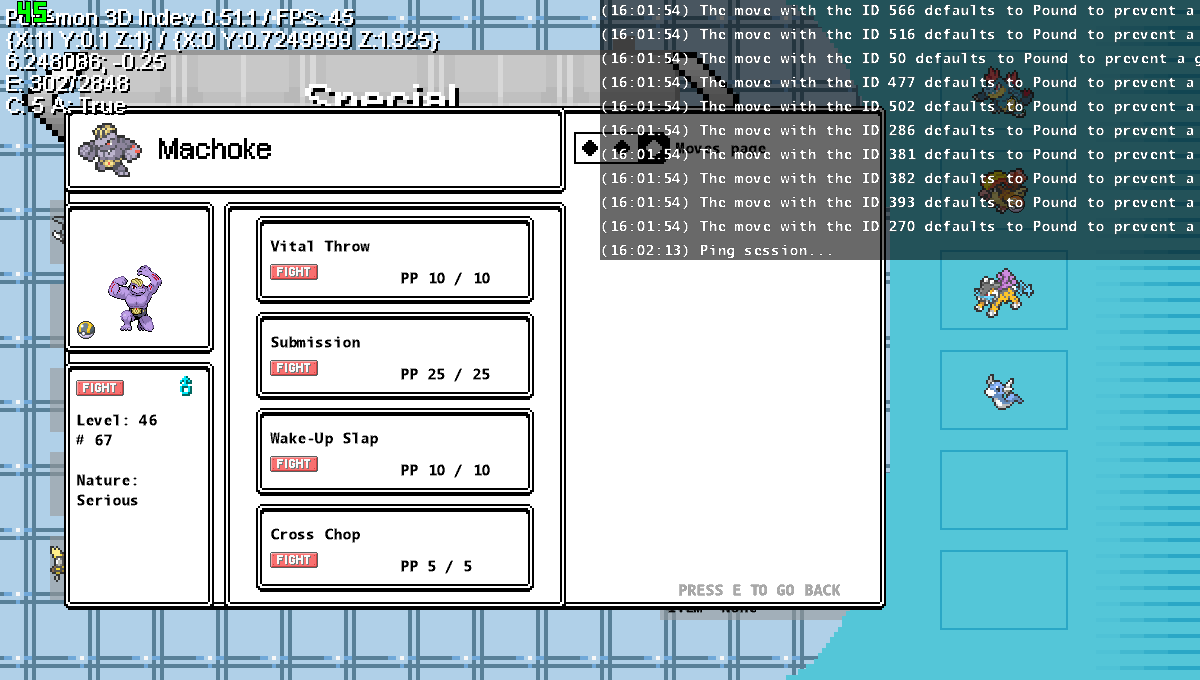Select the first empty party slot

[1003, 491]
